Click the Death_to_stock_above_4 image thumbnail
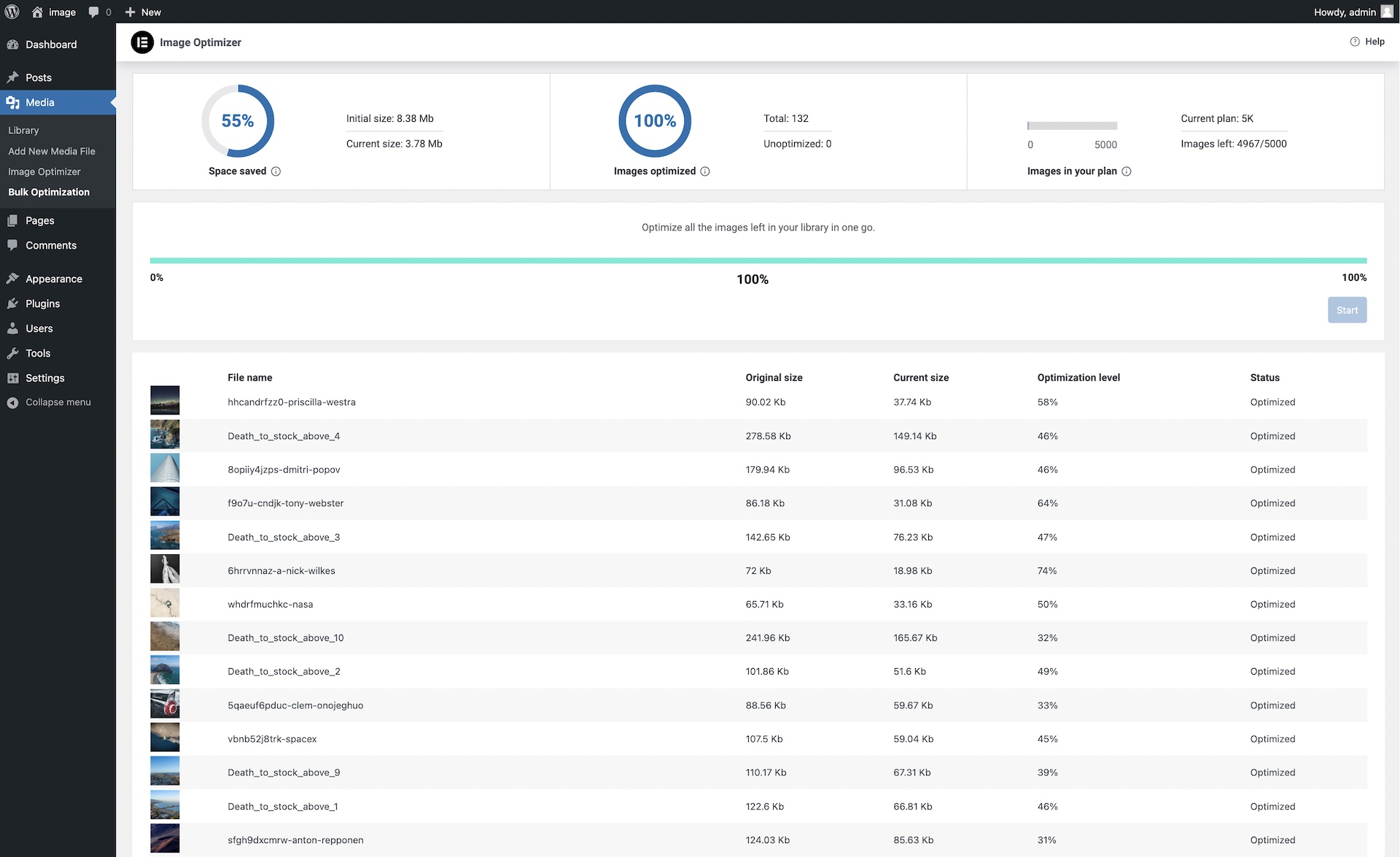Screen dimensions: 1400x857 coord(164,434)
